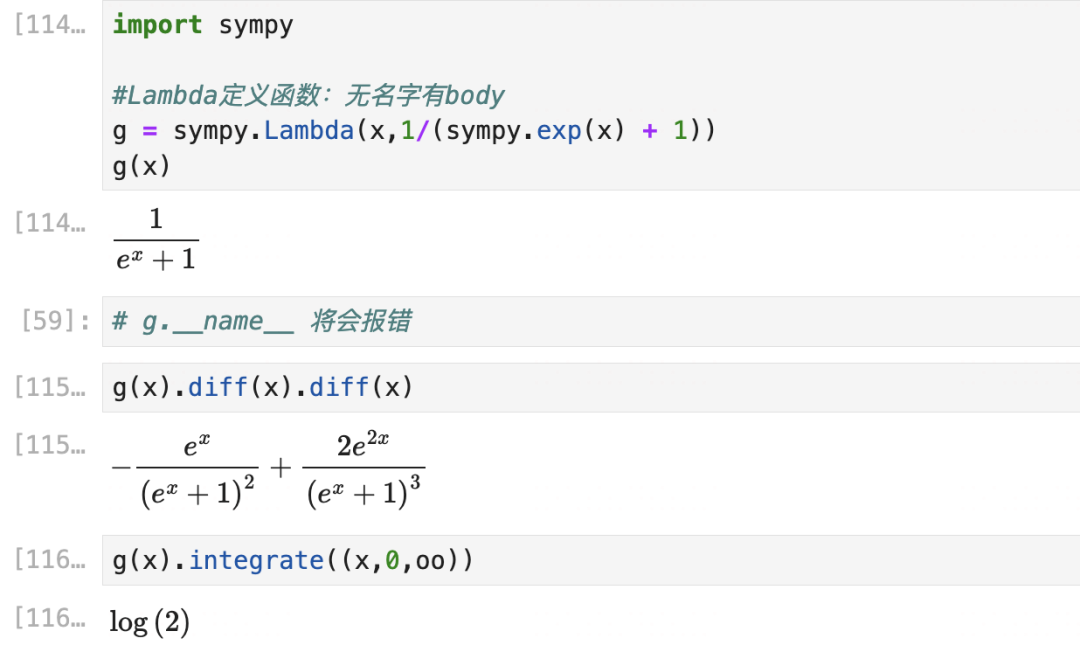Screen dimensions: 1080x652
Task: Click the output prompt next to log(2)
Action: tap(50, 619)
